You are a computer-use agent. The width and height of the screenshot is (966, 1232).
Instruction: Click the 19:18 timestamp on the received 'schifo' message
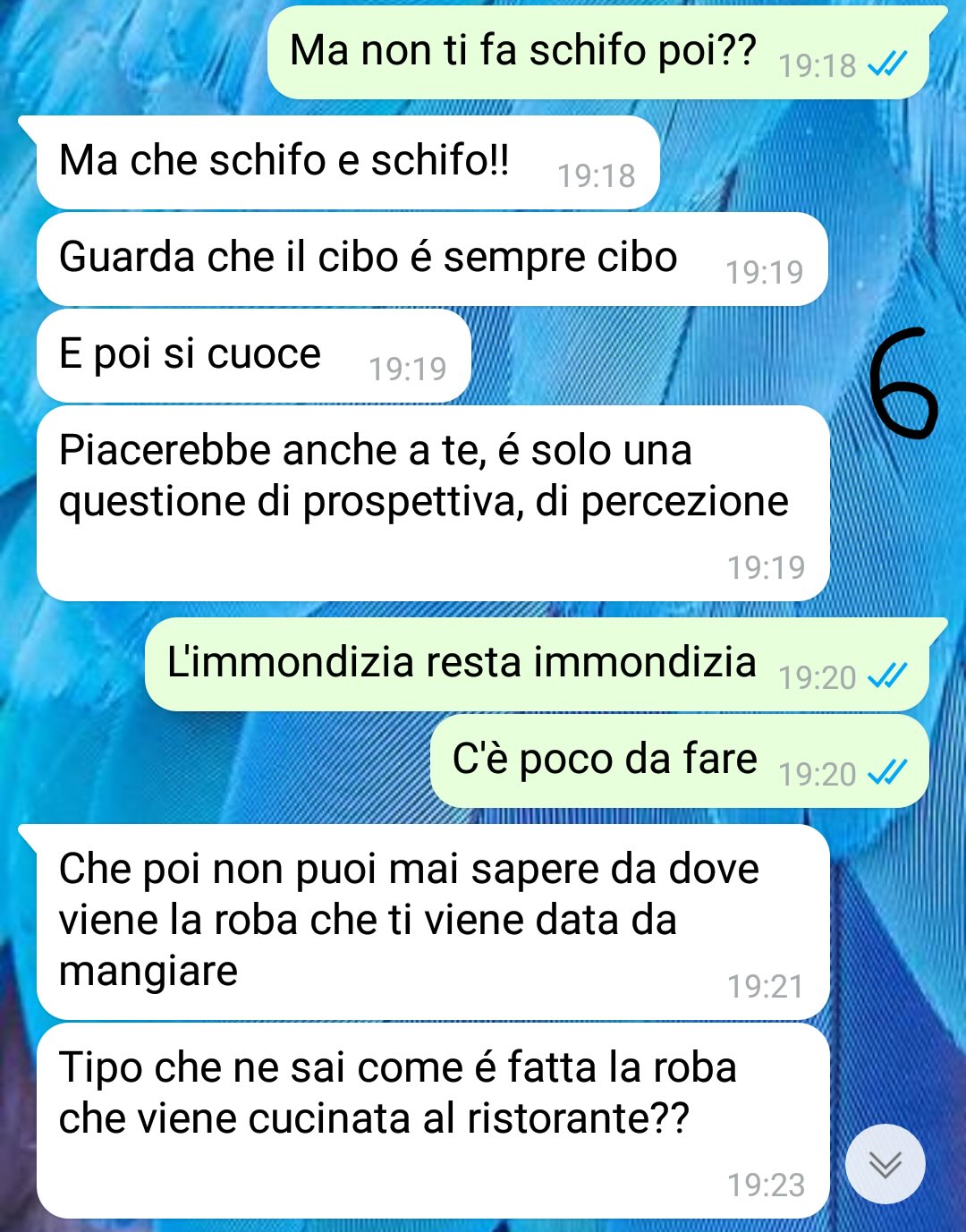[596, 175]
